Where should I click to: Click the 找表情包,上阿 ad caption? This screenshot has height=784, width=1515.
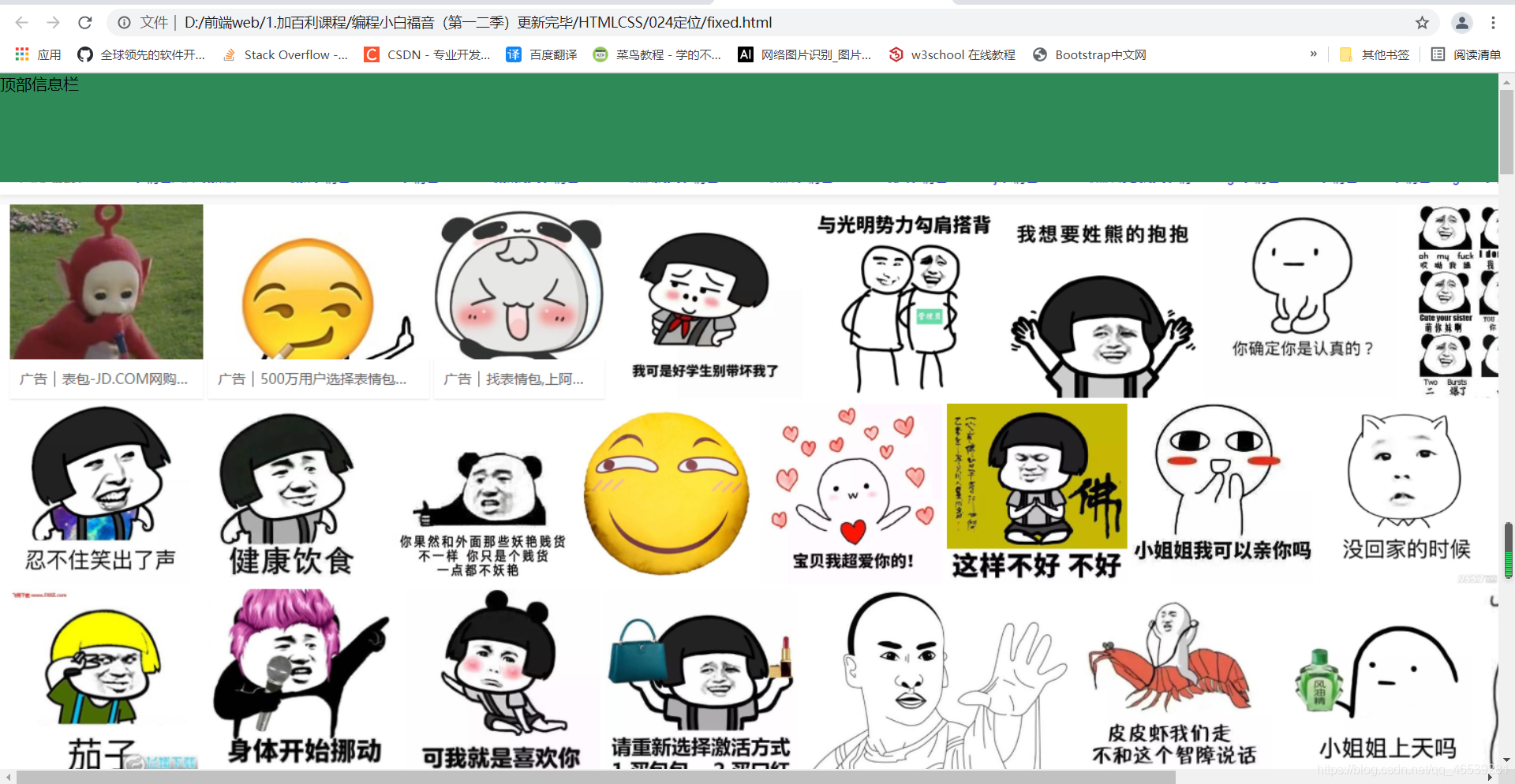tap(514, 379)
